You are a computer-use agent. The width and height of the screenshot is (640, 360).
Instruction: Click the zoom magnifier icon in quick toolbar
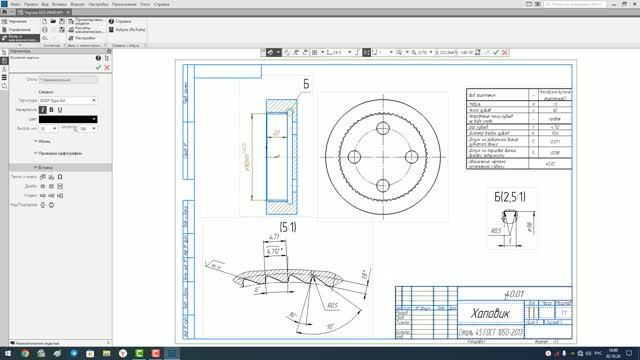coord(399,52)
